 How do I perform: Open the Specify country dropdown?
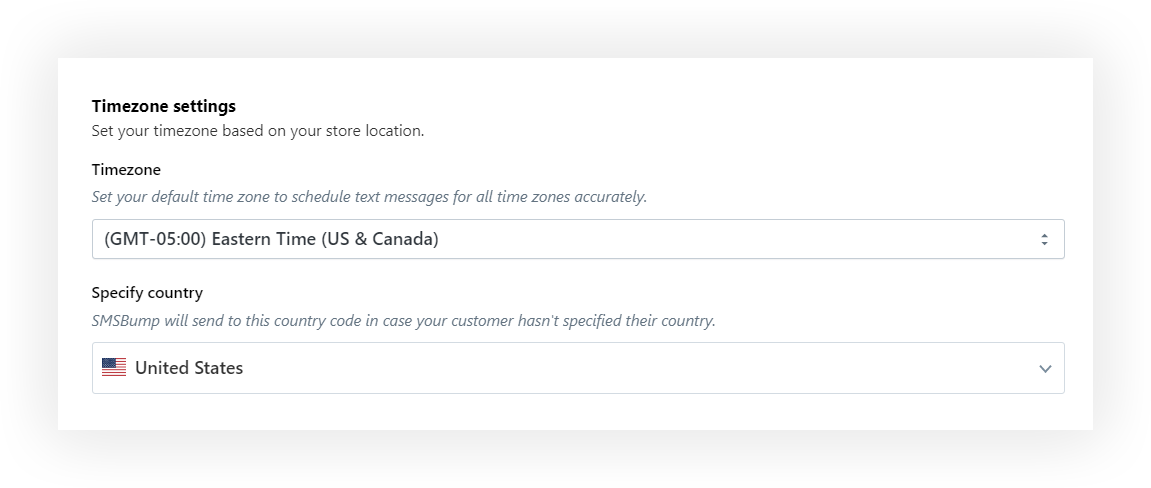point(578,368)
